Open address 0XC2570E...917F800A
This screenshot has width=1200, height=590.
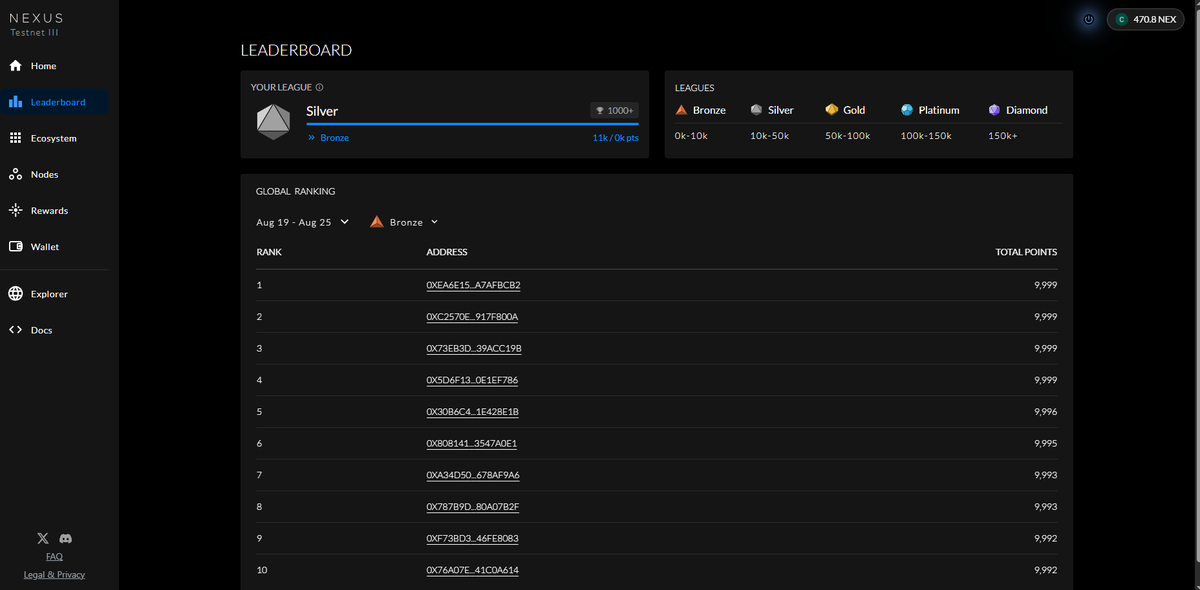pos(472,317)
